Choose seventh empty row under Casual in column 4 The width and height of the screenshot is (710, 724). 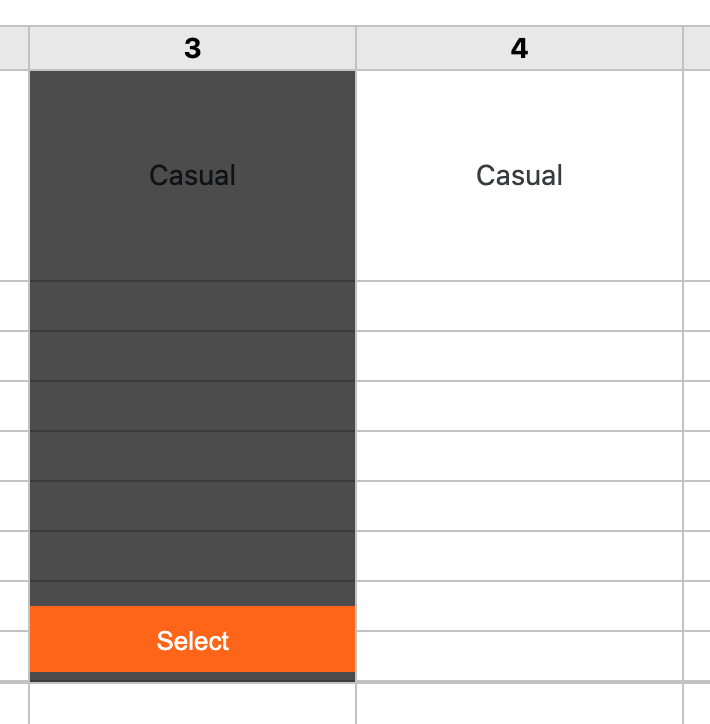pyautogui.click(x=519, y=606)
